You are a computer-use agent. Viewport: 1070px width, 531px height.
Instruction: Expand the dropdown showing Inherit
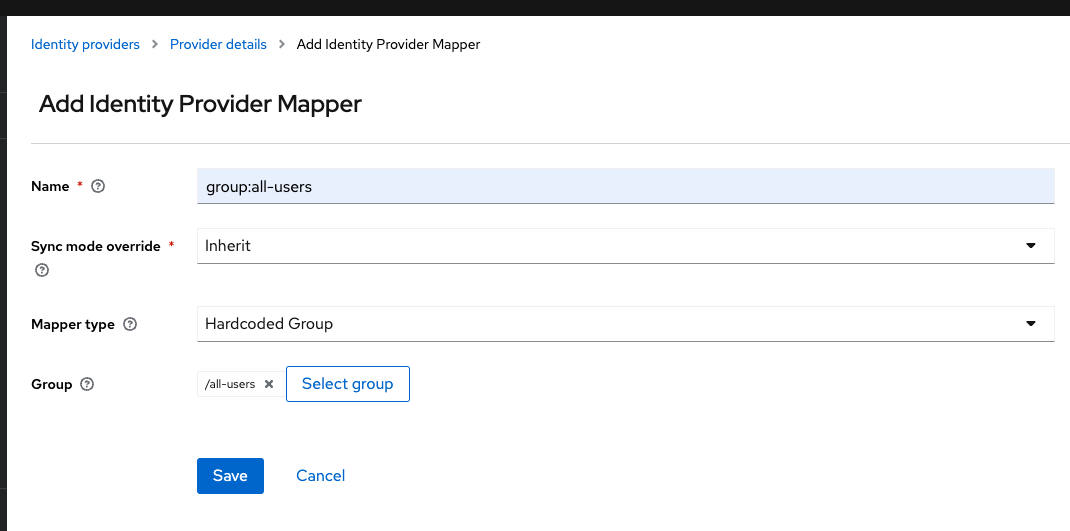tap(626, 246)
